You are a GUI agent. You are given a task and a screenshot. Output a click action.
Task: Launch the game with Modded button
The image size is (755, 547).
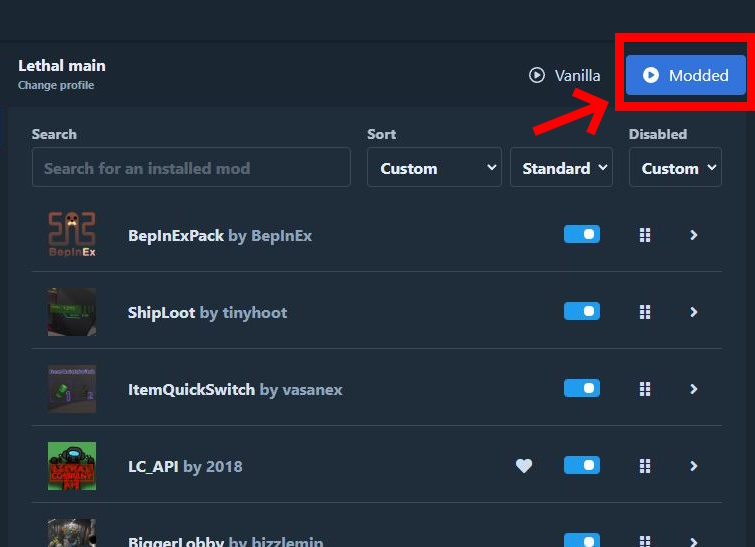[685, 75]
